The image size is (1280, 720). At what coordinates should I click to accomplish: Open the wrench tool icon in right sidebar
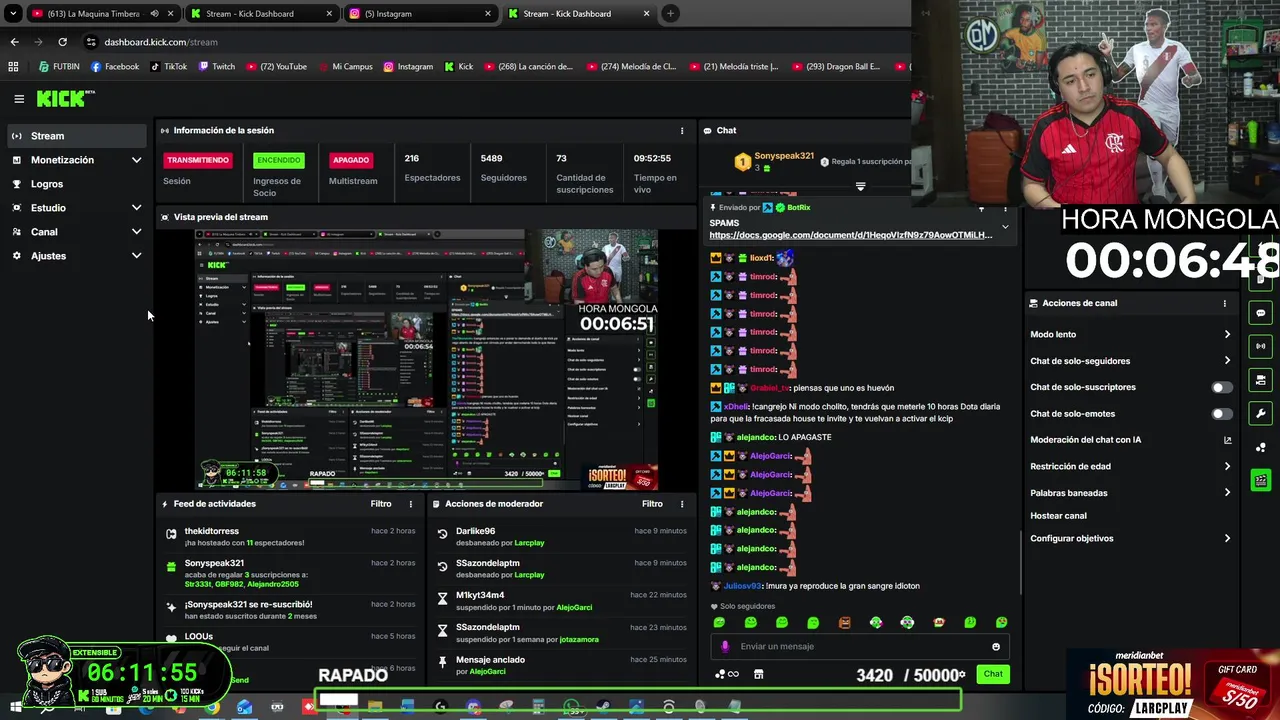pos(1261,414)
